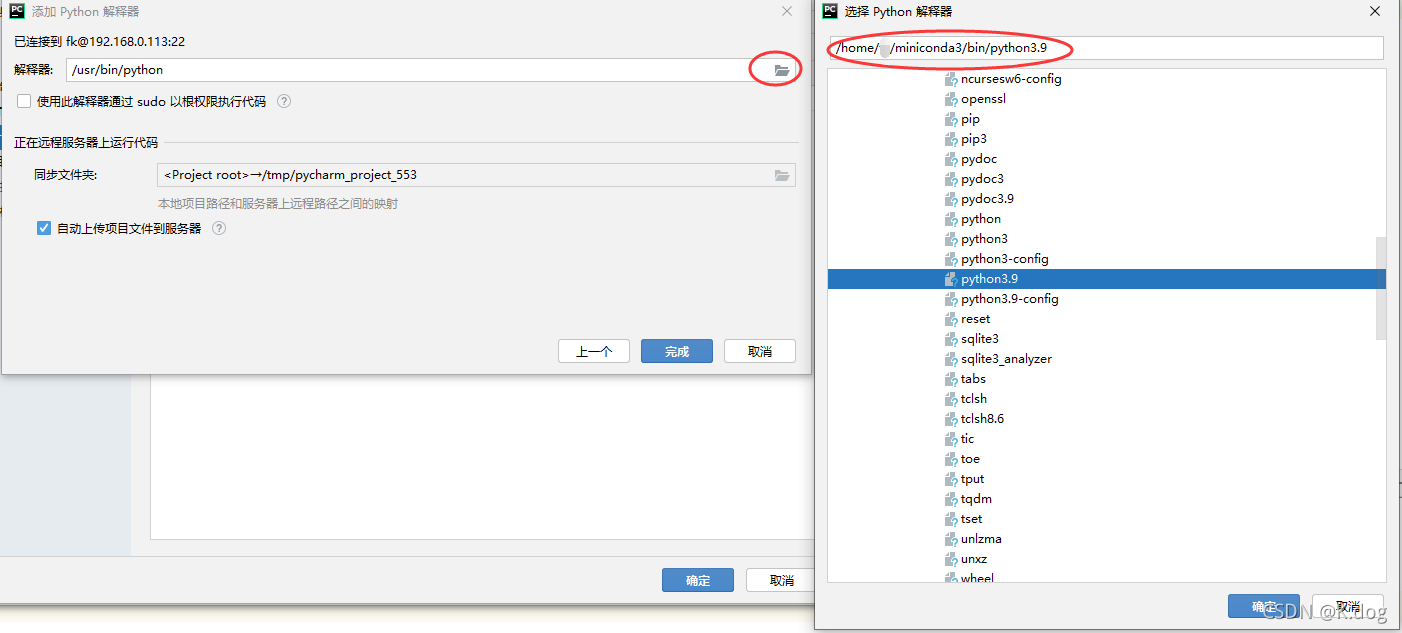The height and width of the screenshot is (633, 1402).
Task: Open help icon next to sudo option
Action: (284, 101)
